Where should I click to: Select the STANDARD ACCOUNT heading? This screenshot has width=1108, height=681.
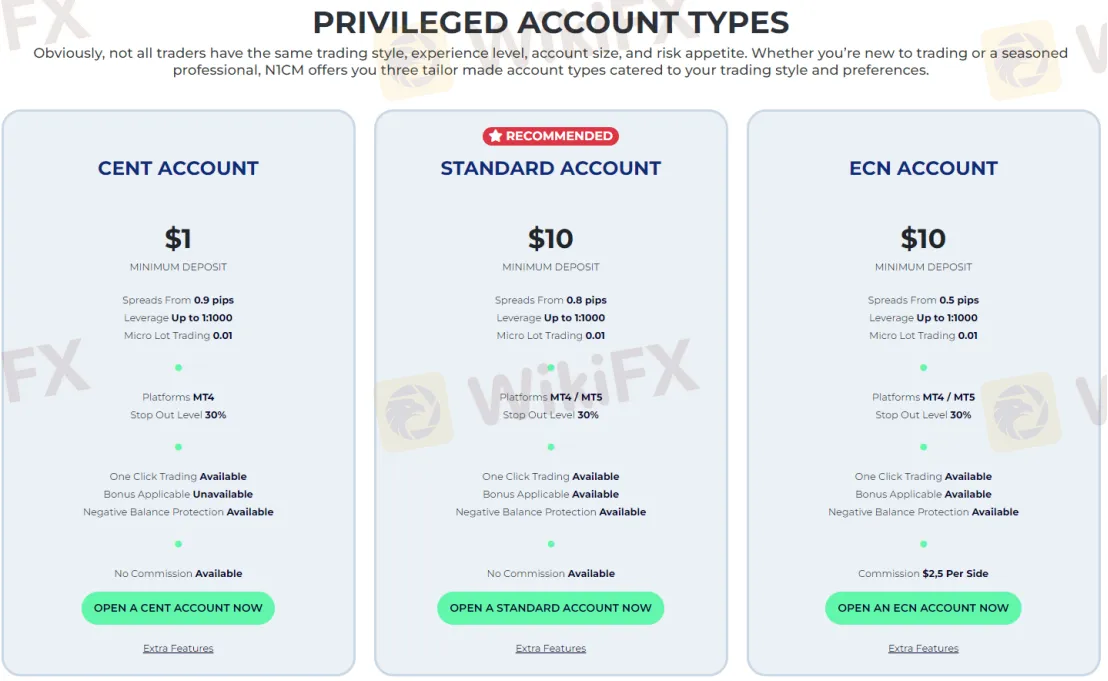click(x=550, y=168)
